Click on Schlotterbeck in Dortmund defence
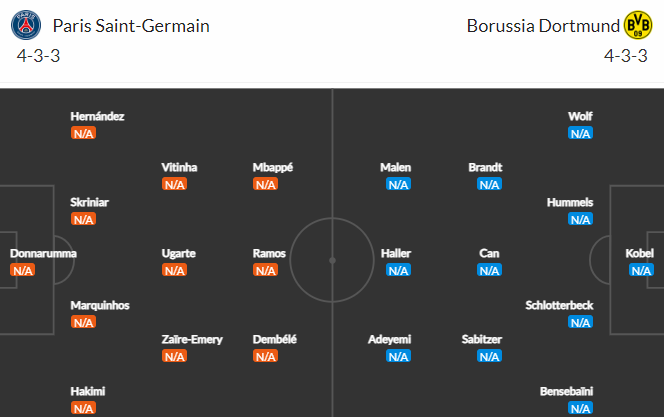 tap(559, 305)
